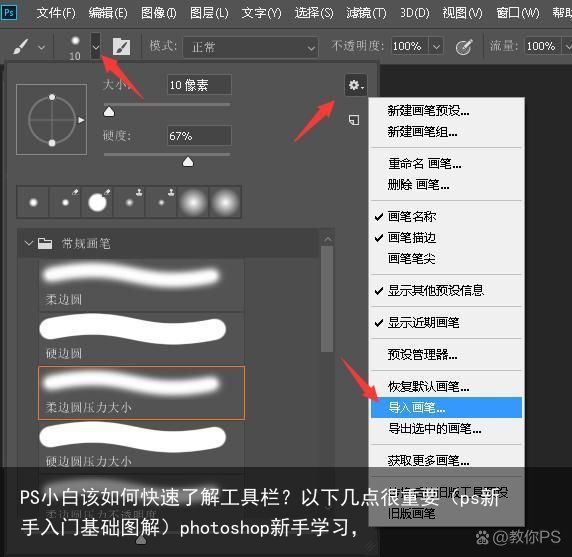Open the 滤镜(T) menu
This screenshot has width=572, height=557.
pos(366,13)
